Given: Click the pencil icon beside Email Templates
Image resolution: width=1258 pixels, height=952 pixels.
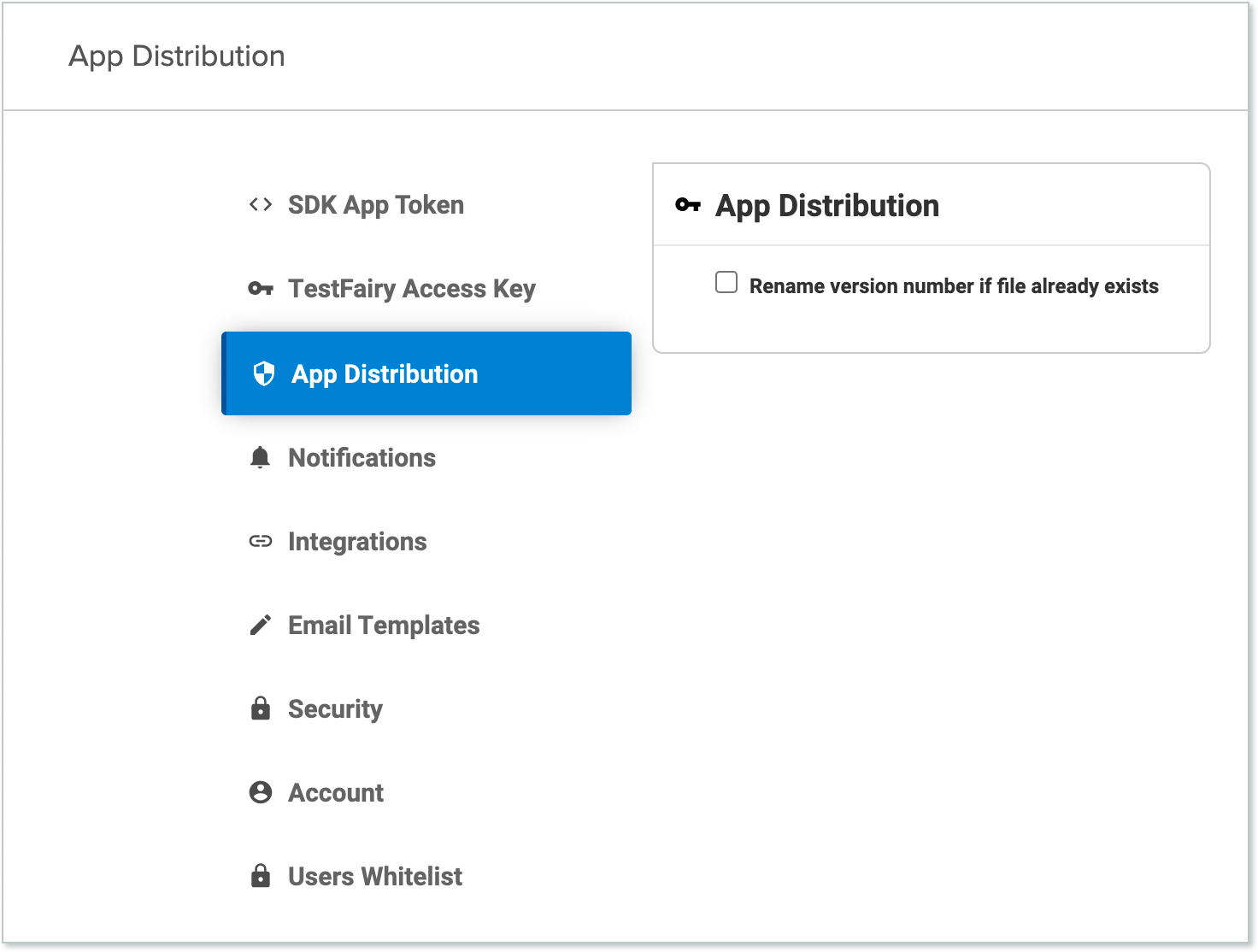Looking at the screenshot, I should click(260, 625).
